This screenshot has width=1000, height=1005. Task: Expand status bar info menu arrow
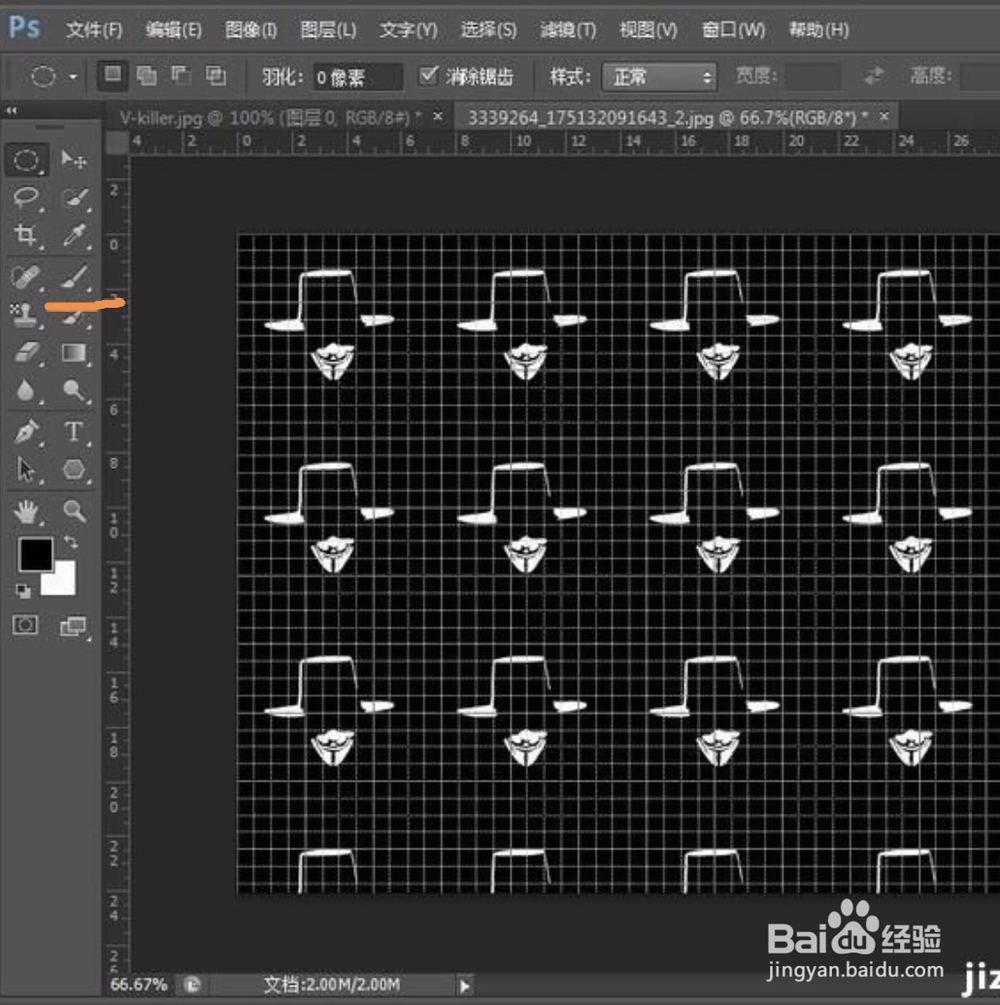[x=465, y=985]
